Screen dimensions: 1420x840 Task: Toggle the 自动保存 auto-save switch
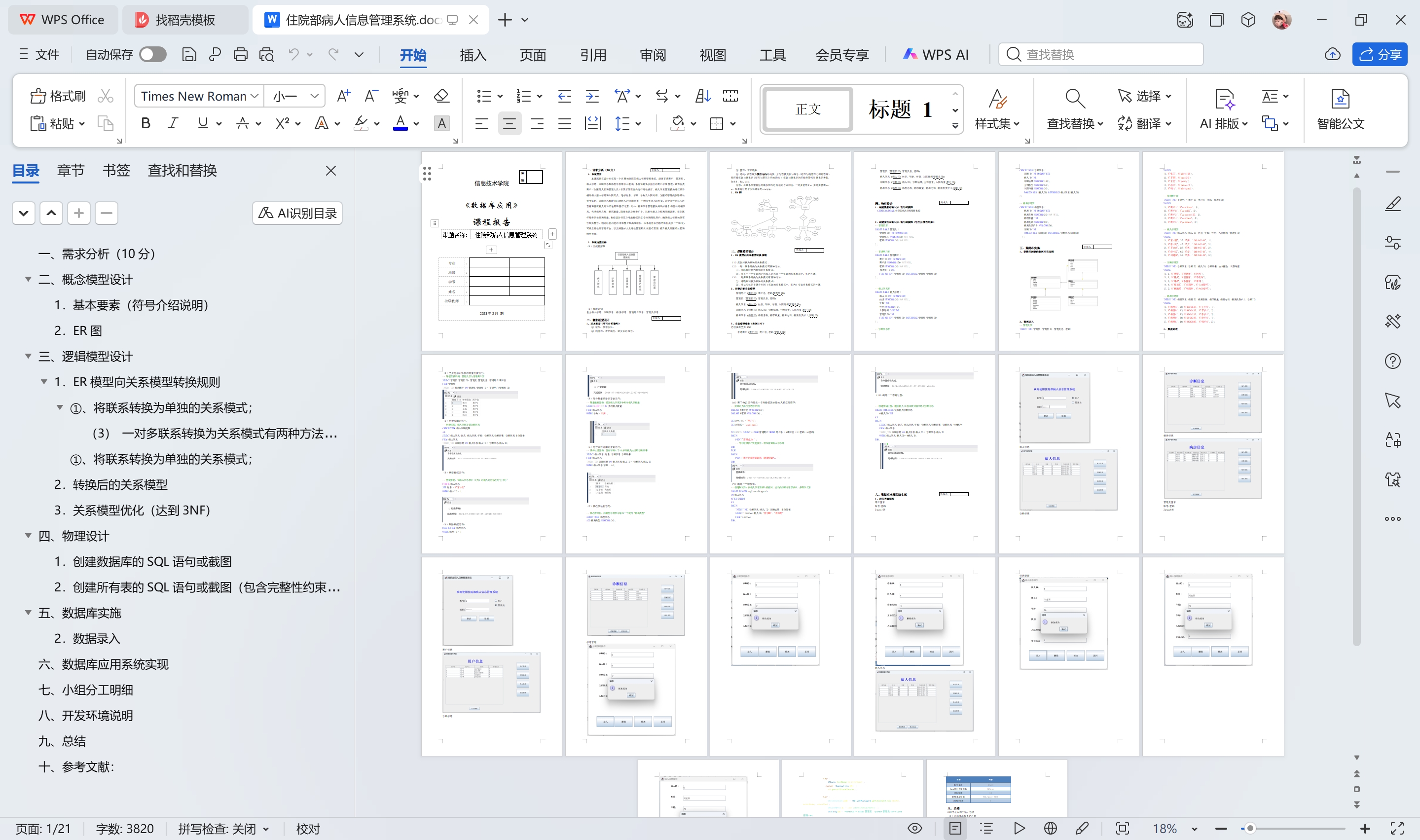tap(153, 54)
